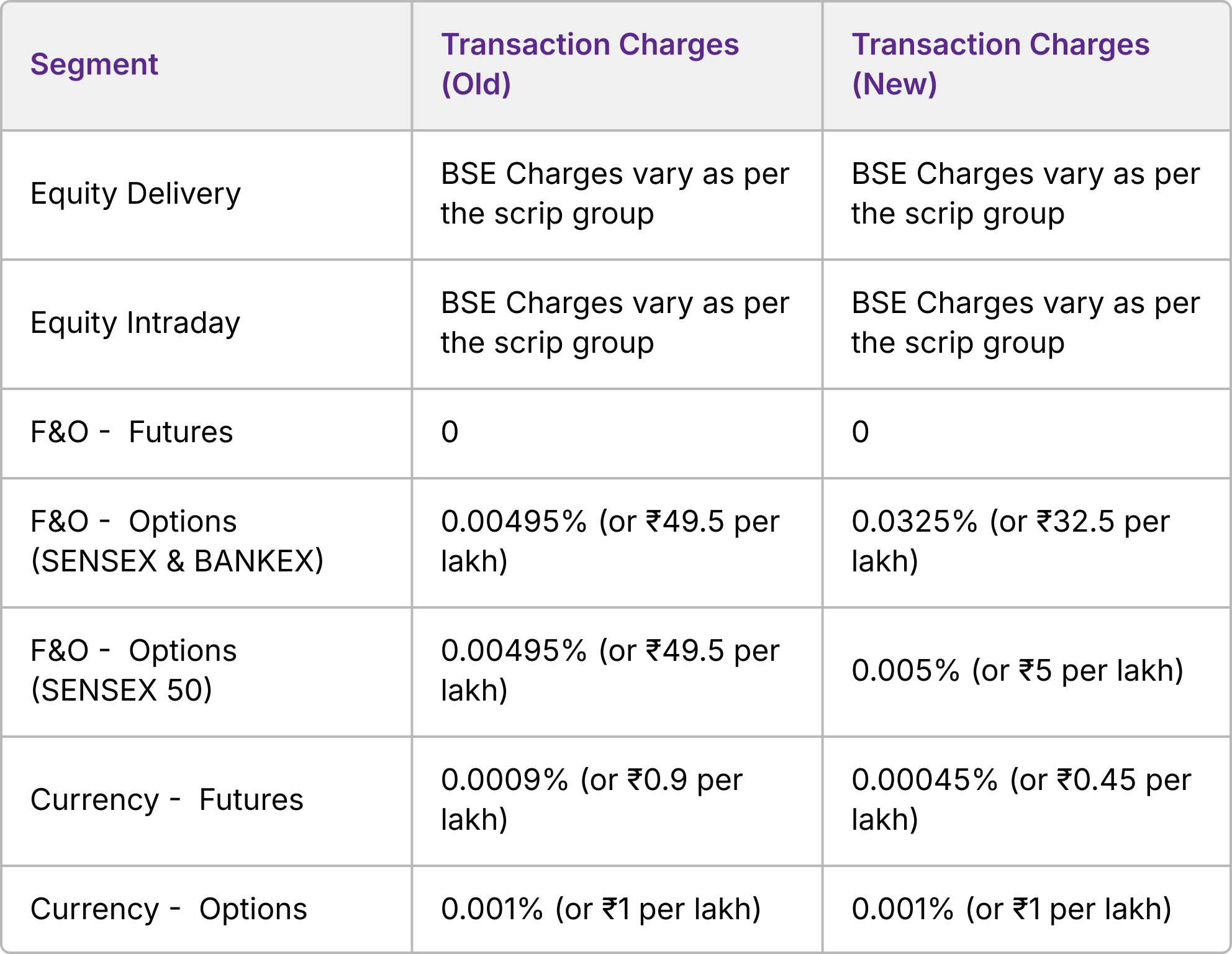Select the Options (SENSEX 50) segment cell

[x=134, y=671]
